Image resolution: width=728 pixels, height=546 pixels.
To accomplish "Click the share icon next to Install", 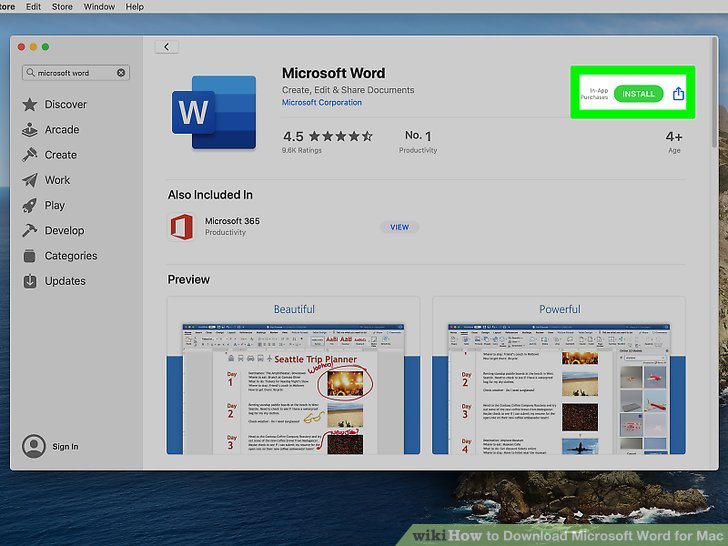I will tap(678, 94).
